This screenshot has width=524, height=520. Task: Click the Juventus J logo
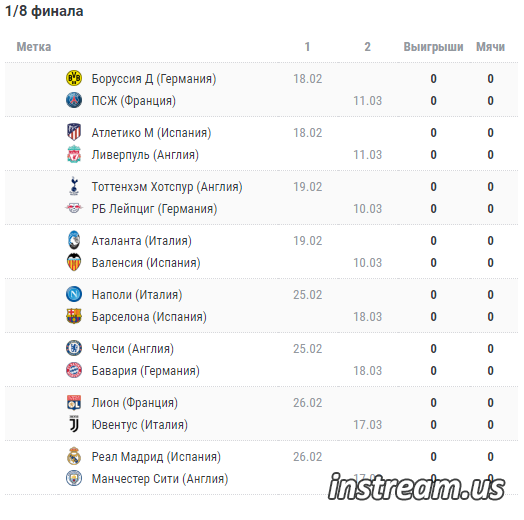pos(74,424)
